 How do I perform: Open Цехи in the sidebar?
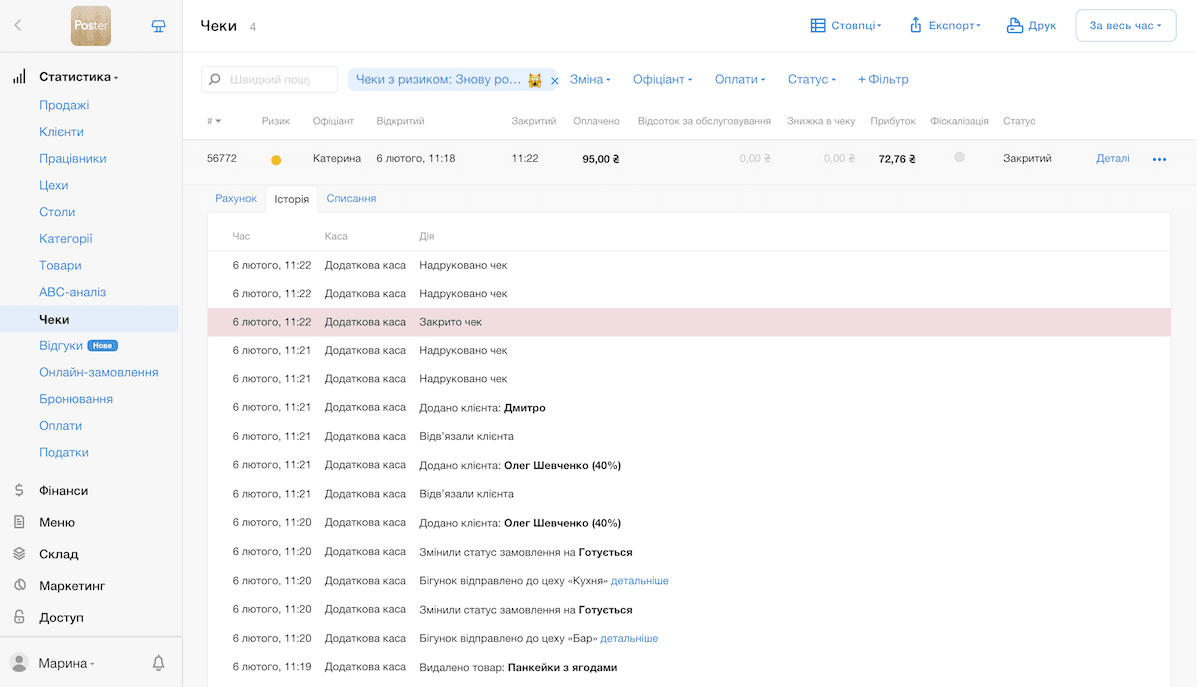[54, 185]
